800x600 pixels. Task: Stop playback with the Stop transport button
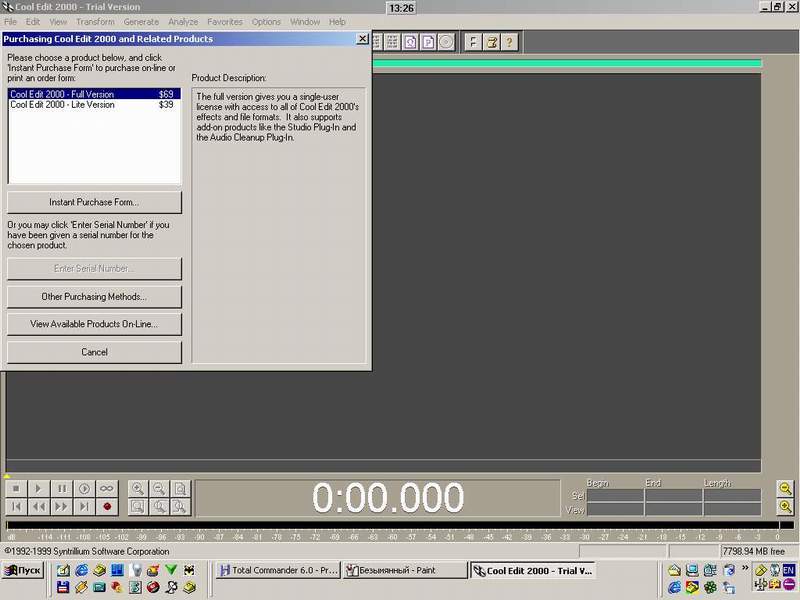coord(16,489)
